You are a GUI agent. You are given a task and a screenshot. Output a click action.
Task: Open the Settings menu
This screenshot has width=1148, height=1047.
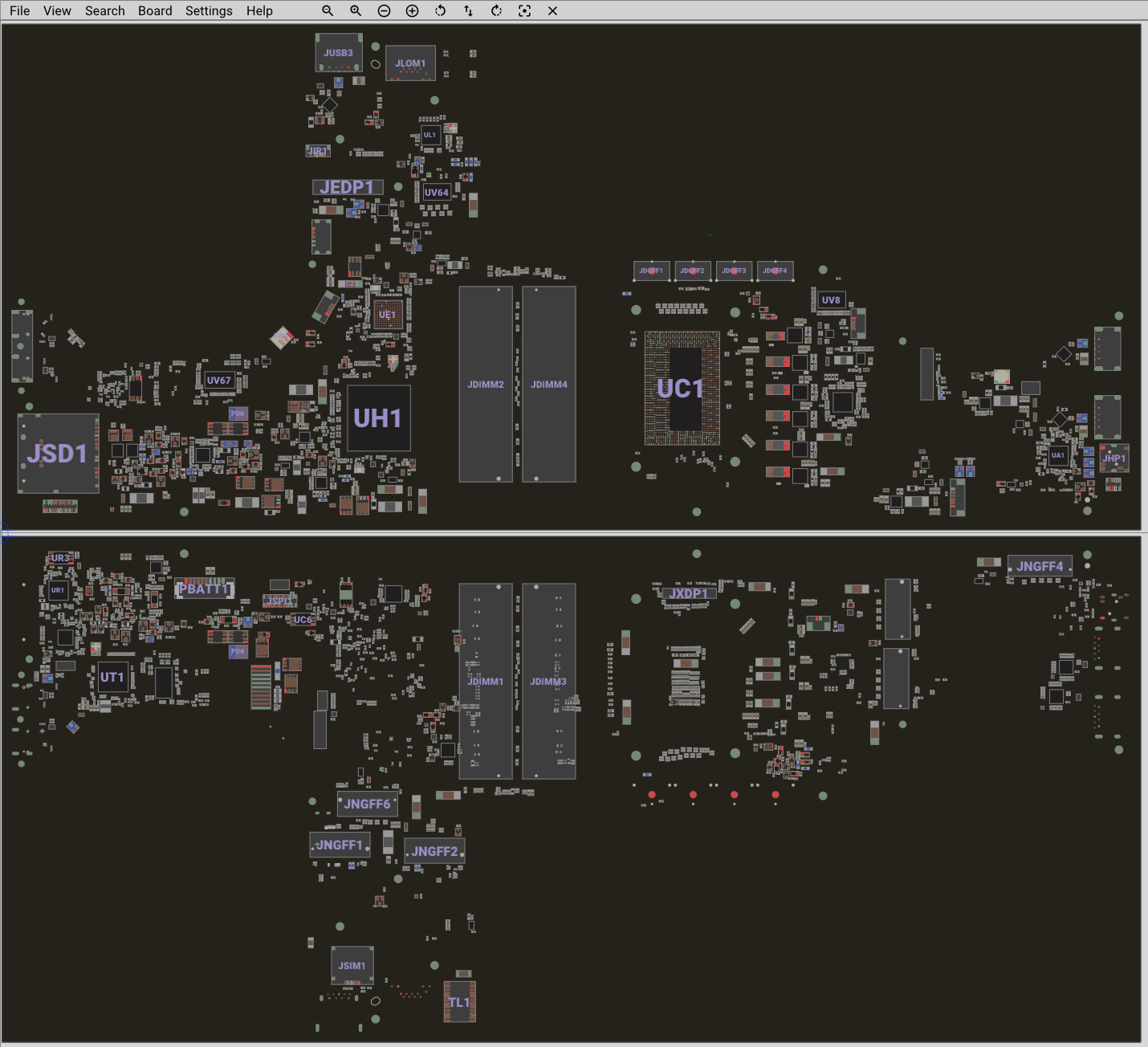click(x=209, y=10)
